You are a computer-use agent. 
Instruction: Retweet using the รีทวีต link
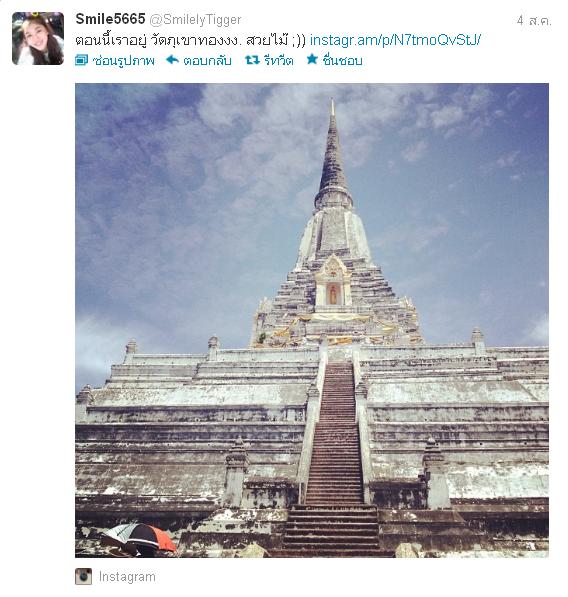click(278, 60)
